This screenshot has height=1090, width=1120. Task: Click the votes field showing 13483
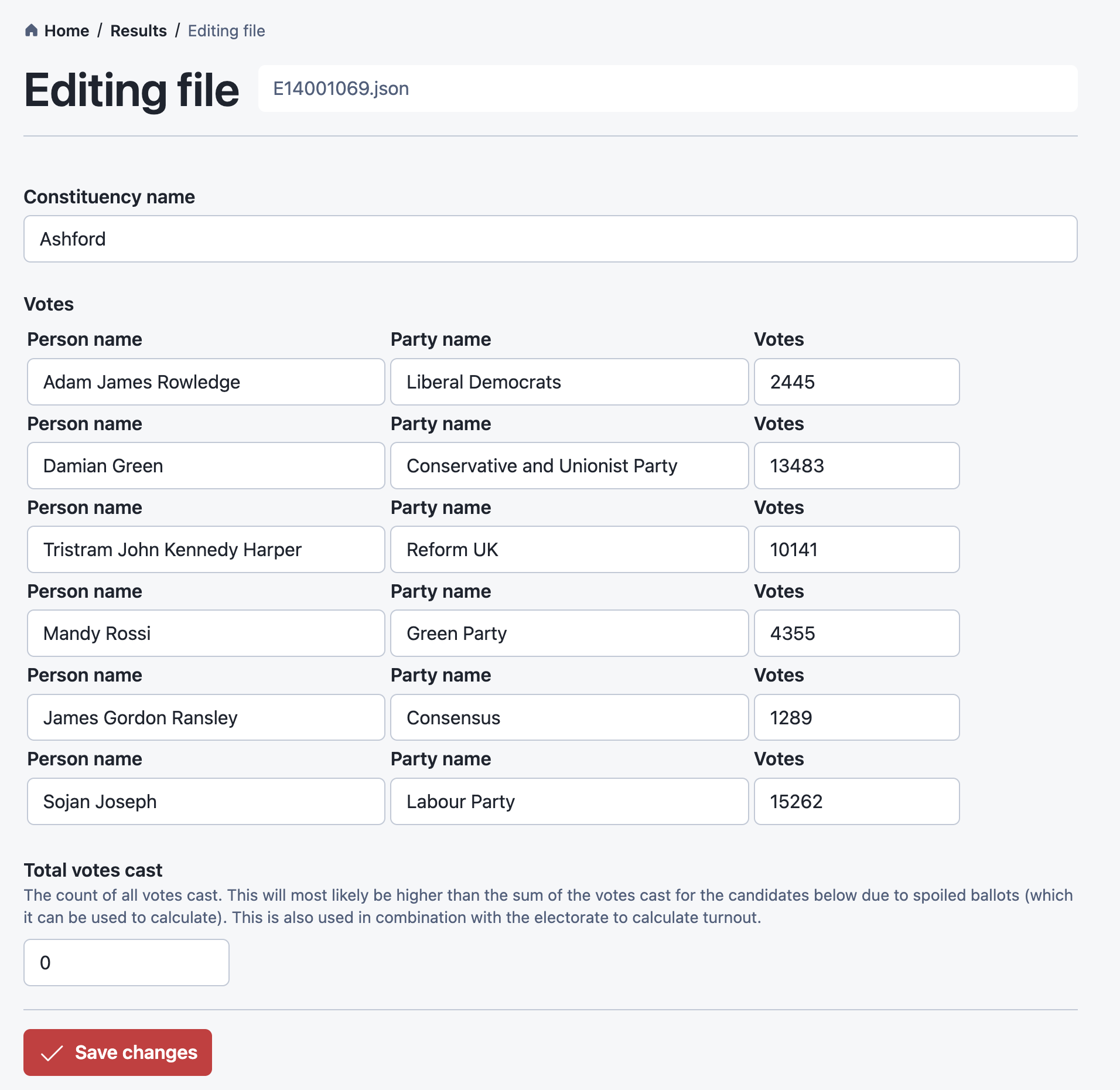(x=857, y=466)
